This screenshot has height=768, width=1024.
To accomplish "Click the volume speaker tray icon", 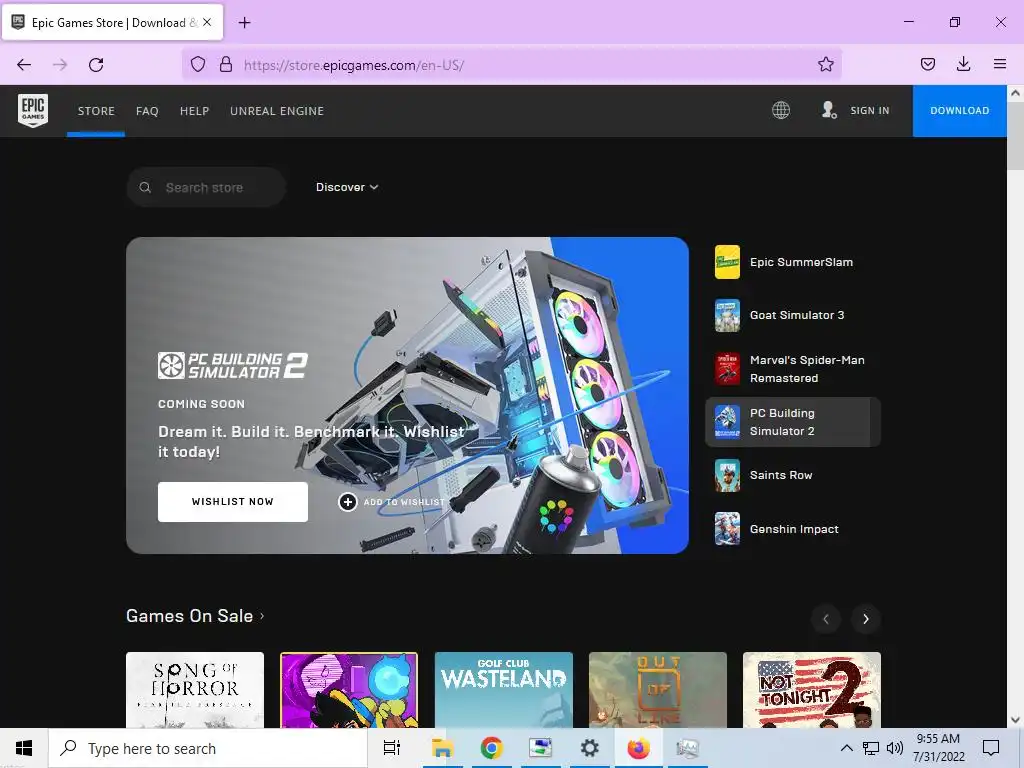I will pos(895,748).
